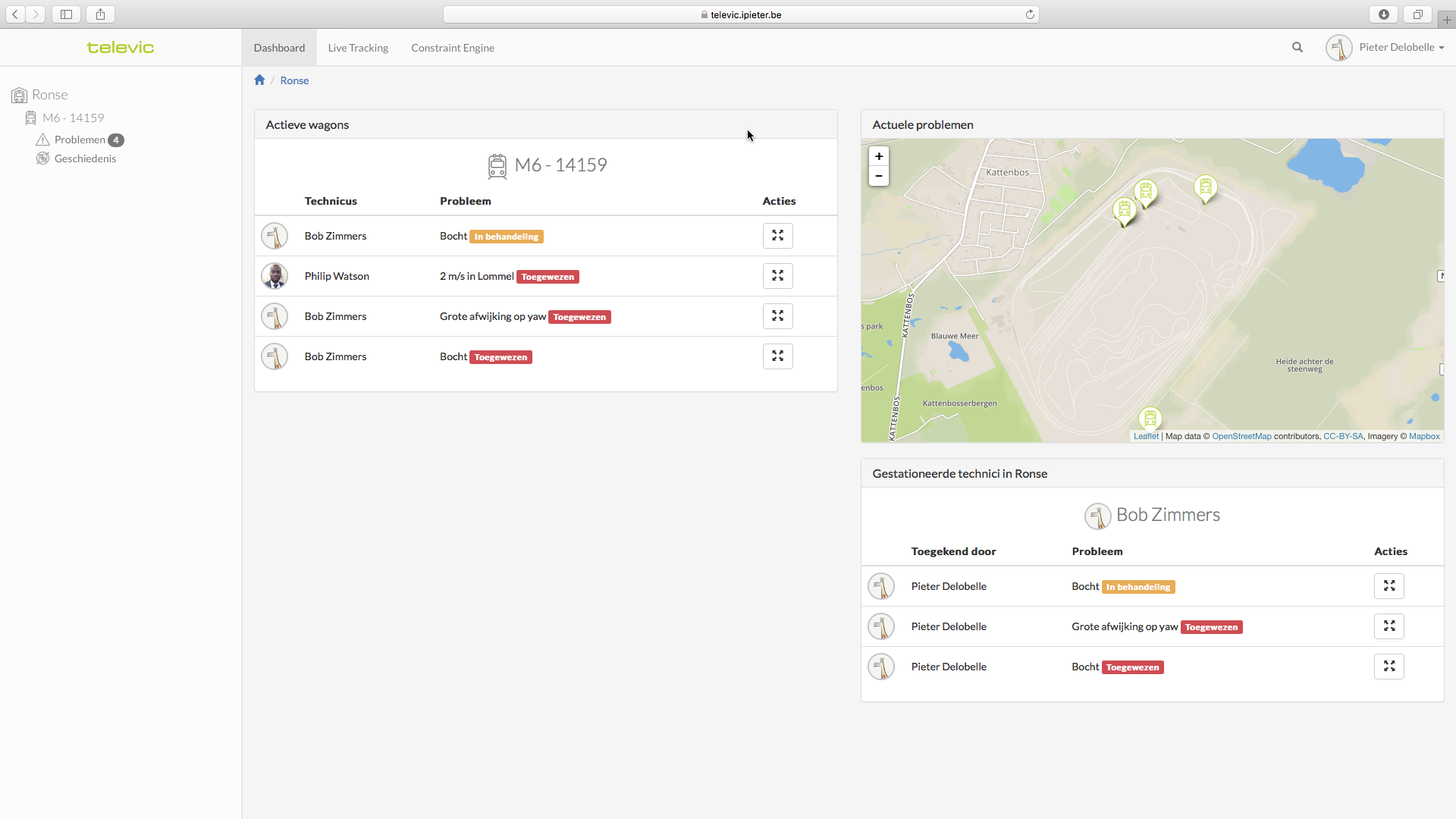1456x819 pixels.
Task: Reload the page in Safari
Action: coord(1030,14)
